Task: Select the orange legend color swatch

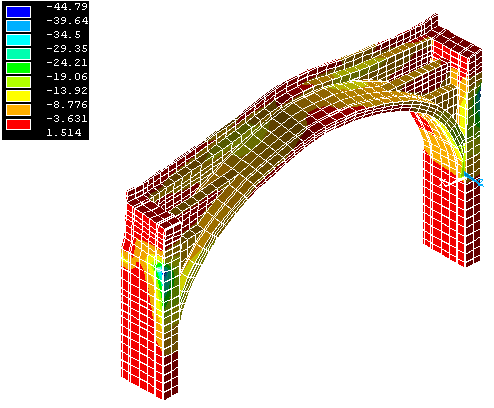Action: [x=19, y=110]
